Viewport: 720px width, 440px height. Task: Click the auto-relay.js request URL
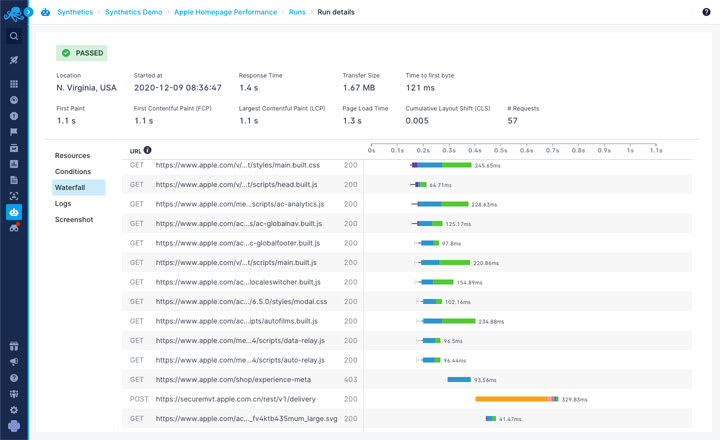click(x=240, y=360)
